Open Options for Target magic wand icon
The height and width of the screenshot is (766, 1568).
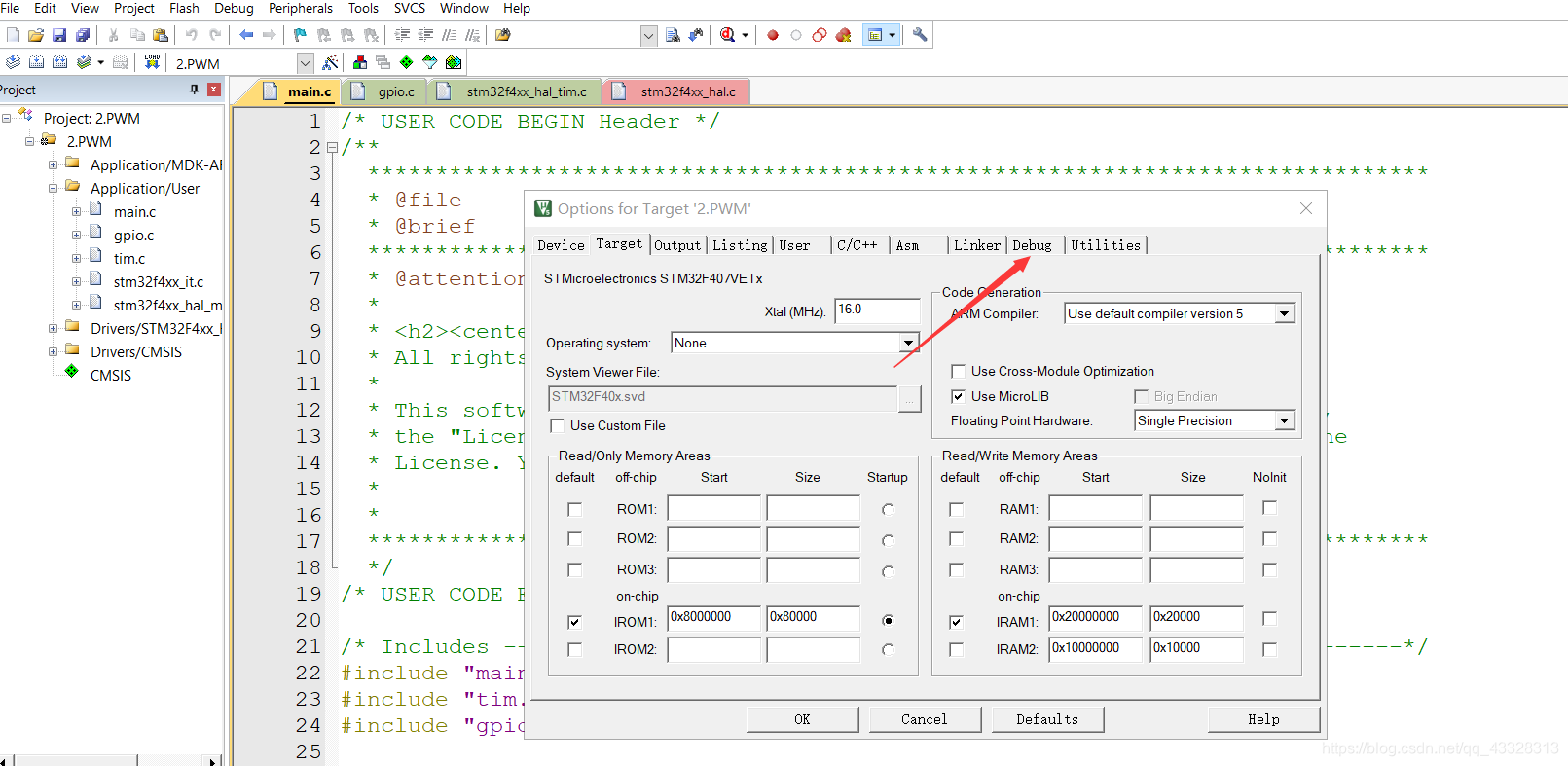[x=330, y=62]
